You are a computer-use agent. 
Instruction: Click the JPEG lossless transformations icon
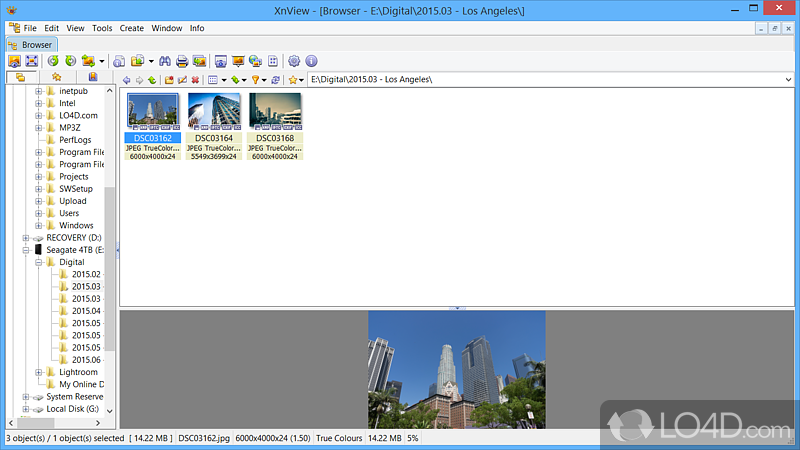[88, 61]
